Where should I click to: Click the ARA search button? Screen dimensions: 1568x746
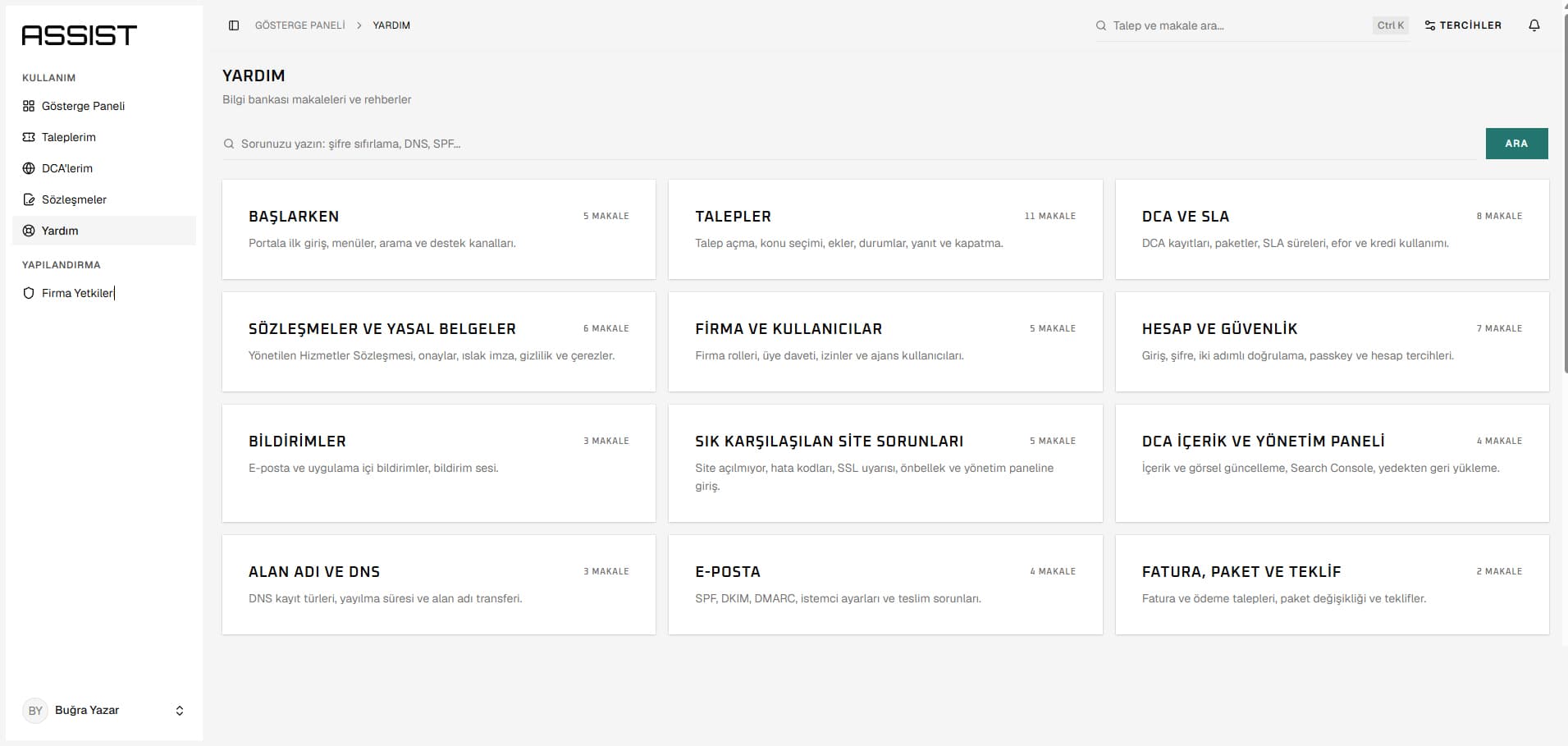1516,144
